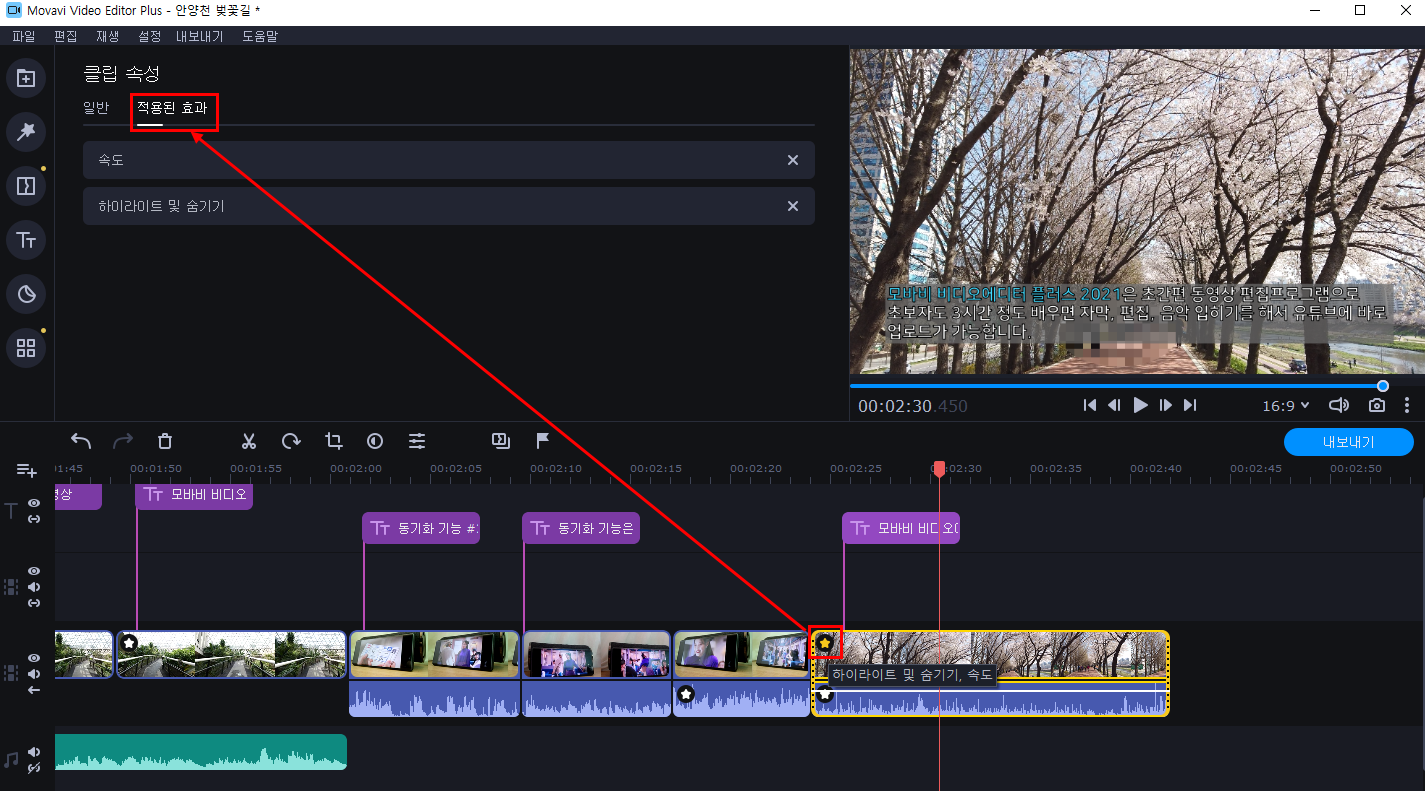Image resolution: width=1425 pixels, height=791 pixels.
Task: Select the 하이라이트 및 숨기기 effect row
Action: tap(449, 206)
